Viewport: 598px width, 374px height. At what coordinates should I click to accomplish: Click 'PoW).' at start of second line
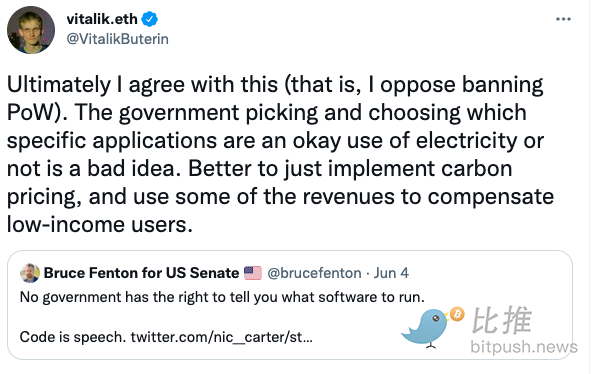37,112
